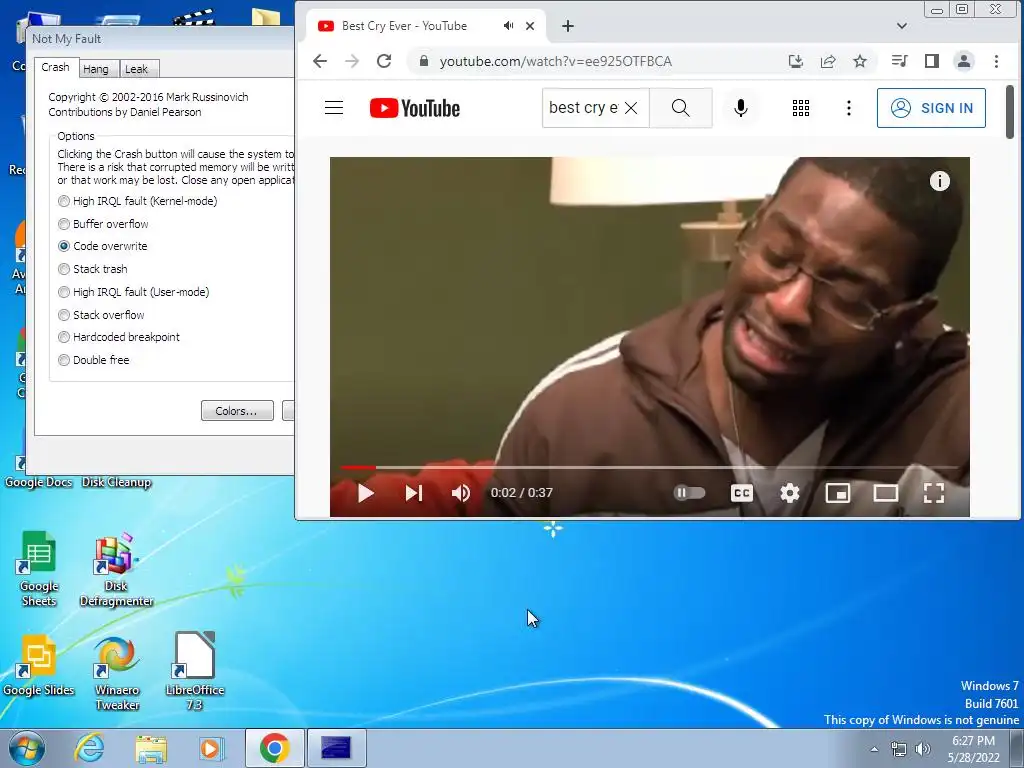Screen dimensions: 1024x768
Task: Go back in Chrome browser
Action: [320, 61]
